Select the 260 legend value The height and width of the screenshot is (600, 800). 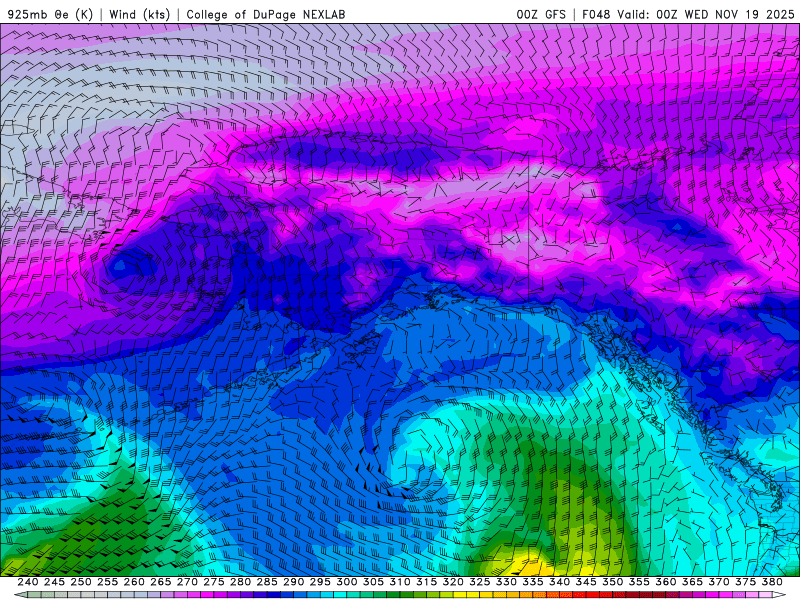(x=134, y=582)
